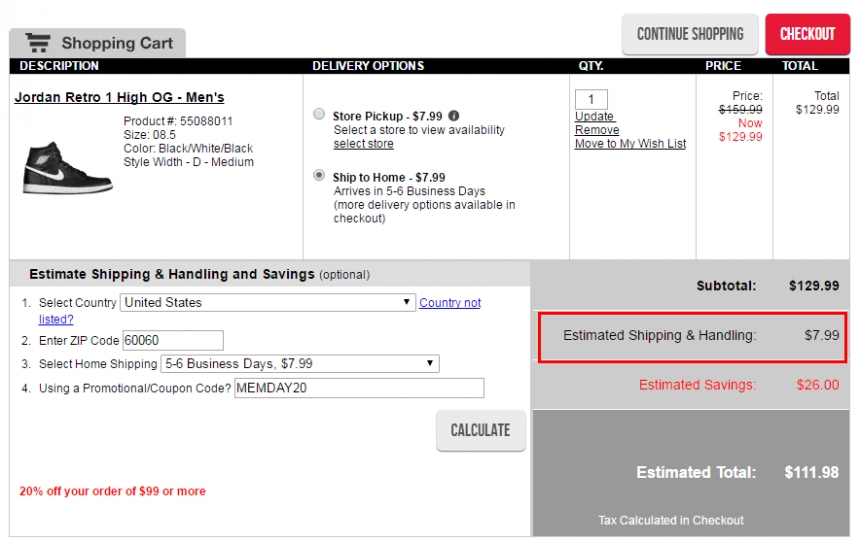
Task: Remove the item from cart
Action: (x=597, y=130)
